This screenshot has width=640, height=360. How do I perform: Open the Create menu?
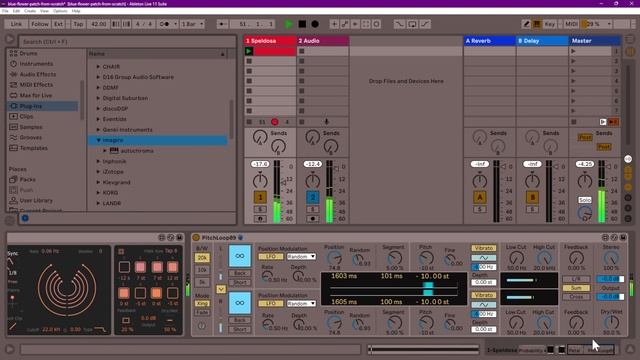30,11
